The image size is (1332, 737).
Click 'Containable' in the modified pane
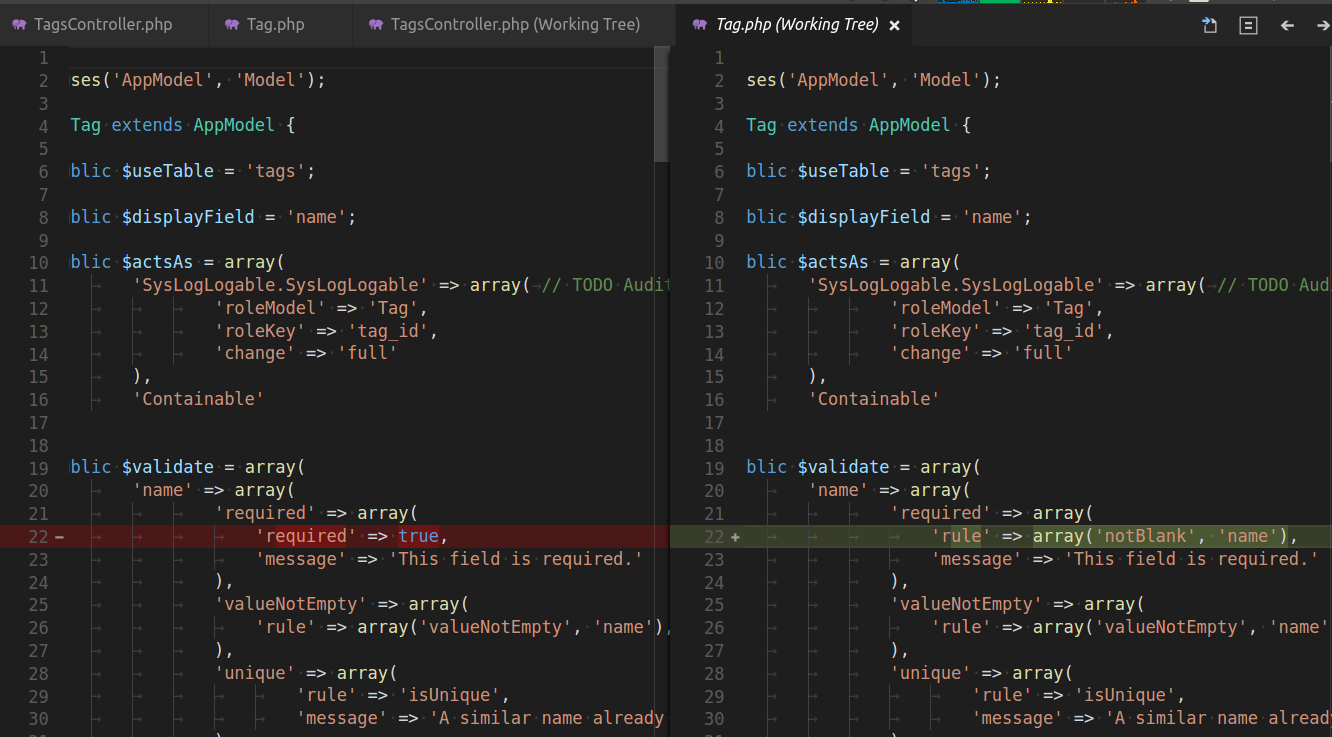pyautogui.click(x=874, y=399)
